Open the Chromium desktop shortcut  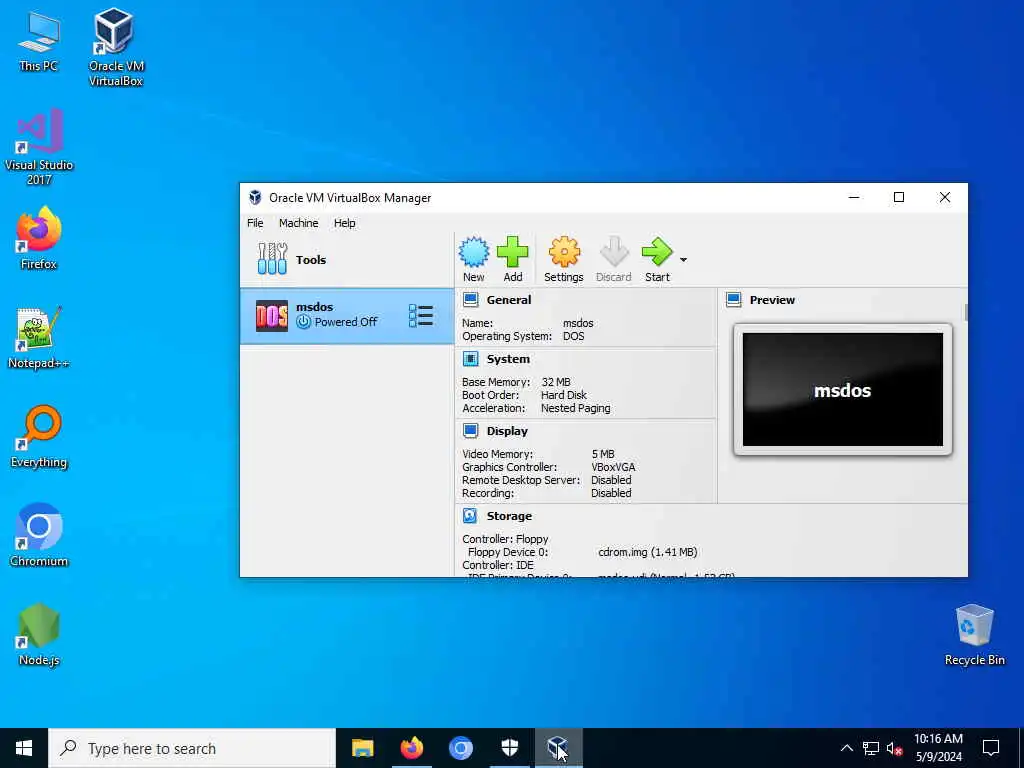(39, 536)
